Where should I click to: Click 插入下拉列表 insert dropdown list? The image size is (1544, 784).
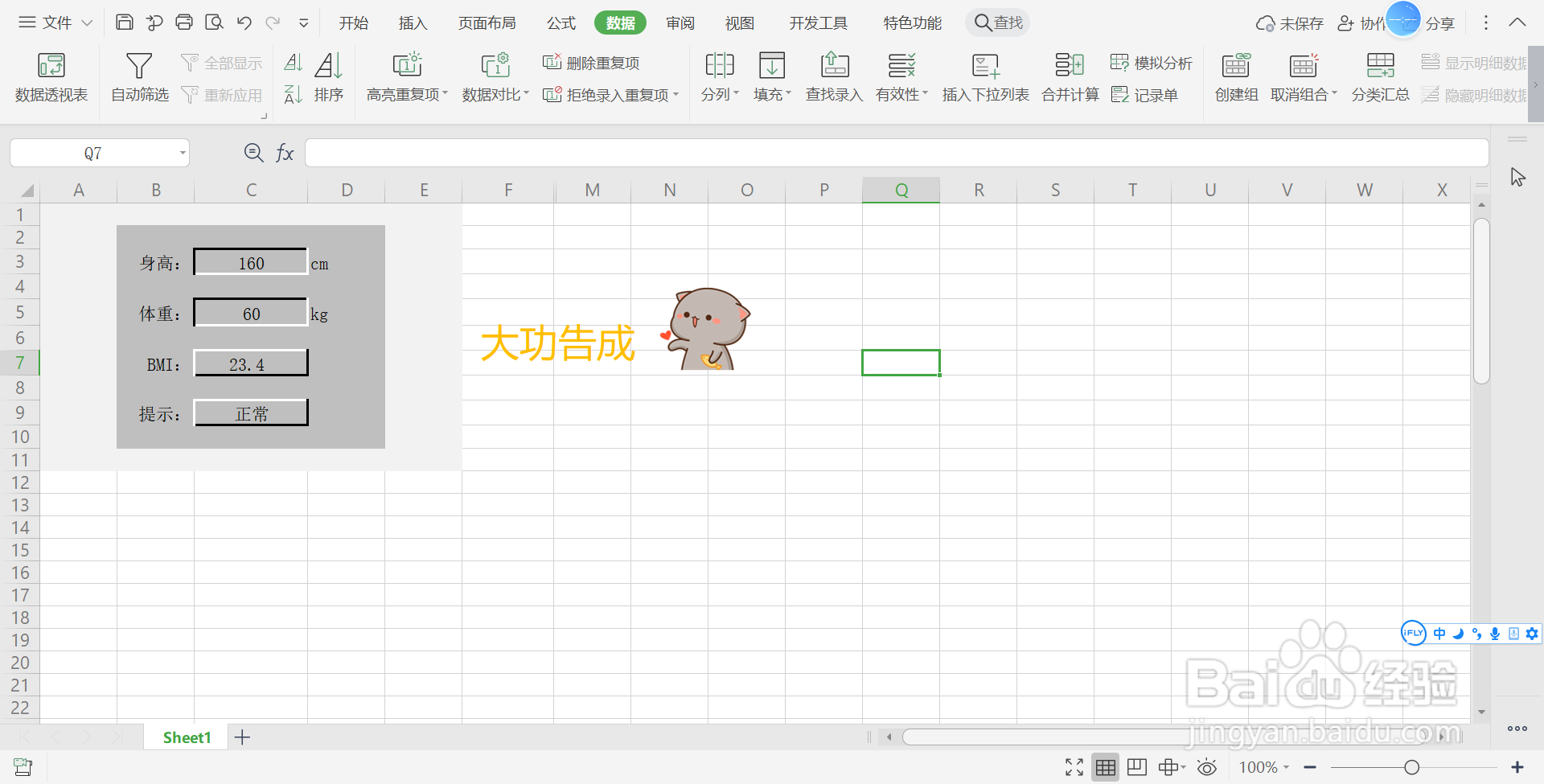coord(985,77)
